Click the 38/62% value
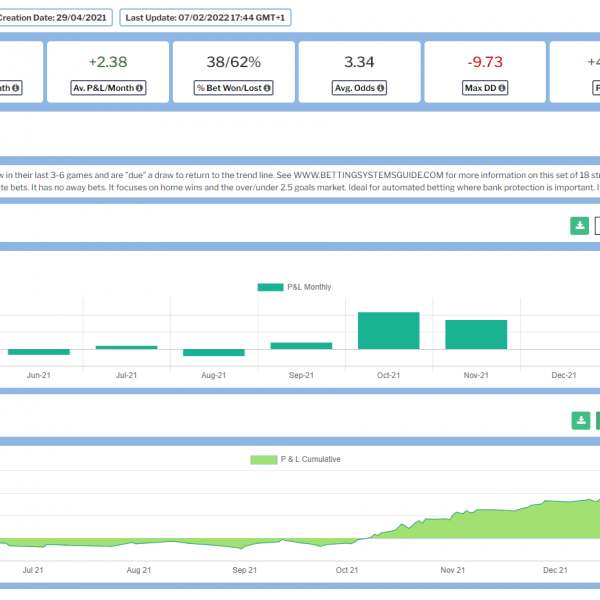The image size is (600, 600). click(x=233, y=62)
